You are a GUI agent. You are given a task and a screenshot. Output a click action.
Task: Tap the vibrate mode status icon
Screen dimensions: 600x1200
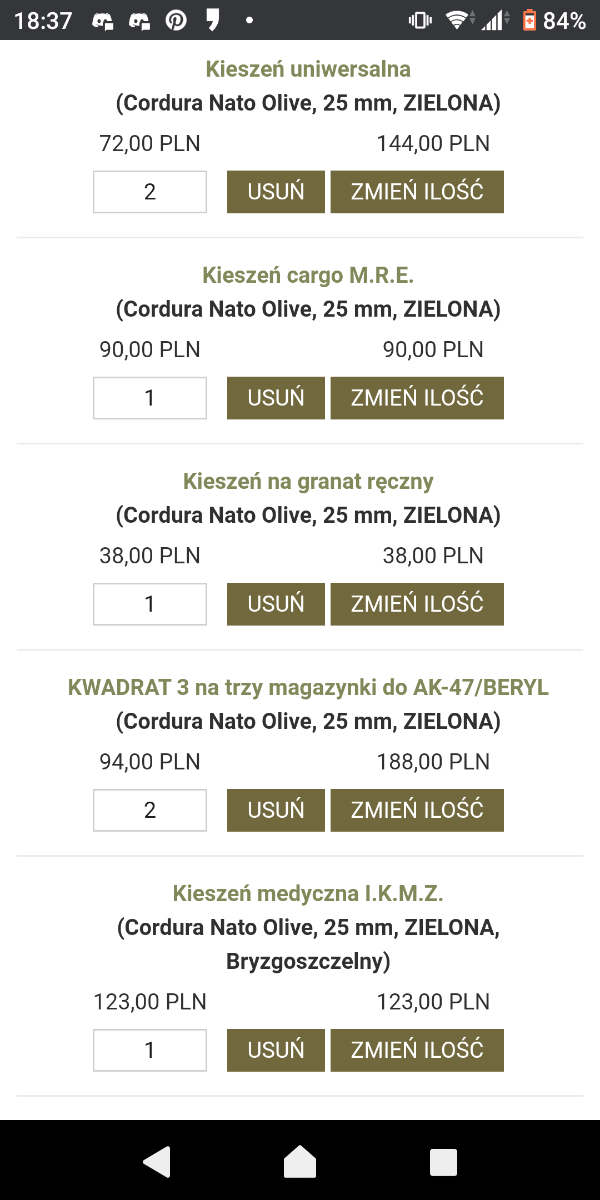420,20
